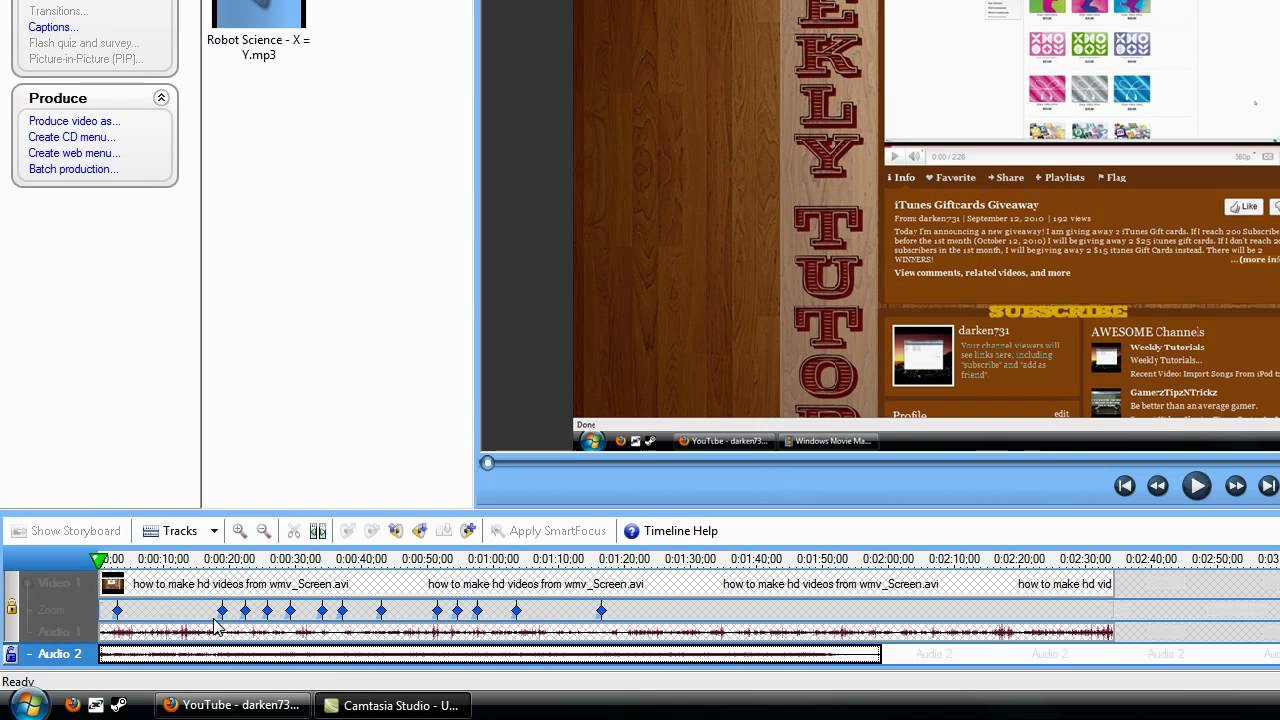Select the zoom keyframe near 0:00:43

381,610
